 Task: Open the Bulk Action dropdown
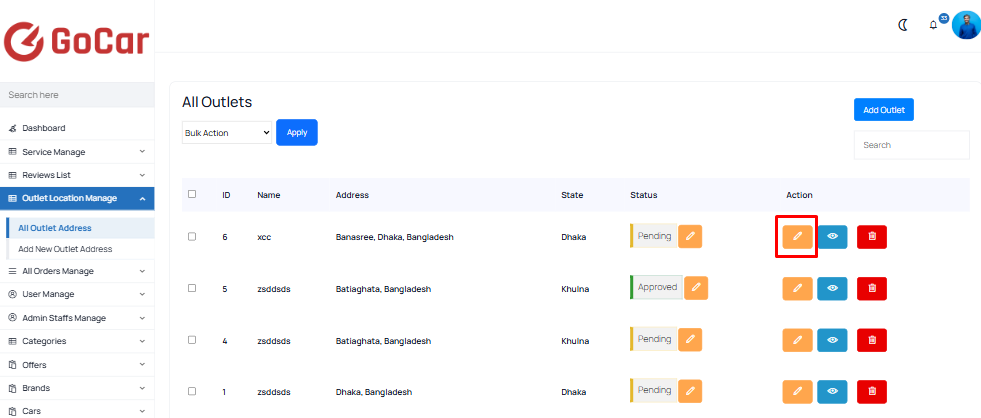point(227,133)
